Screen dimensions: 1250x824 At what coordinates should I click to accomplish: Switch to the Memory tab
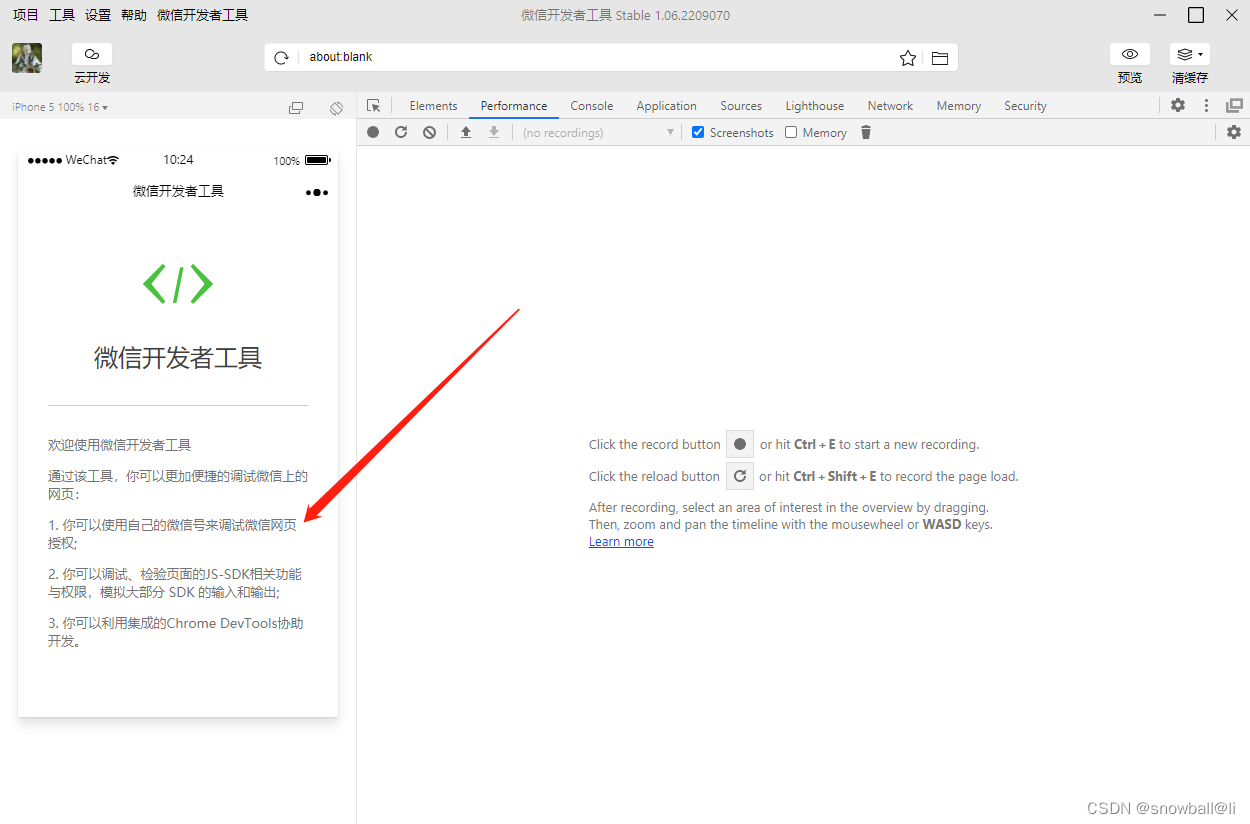[x=959, y=106]
